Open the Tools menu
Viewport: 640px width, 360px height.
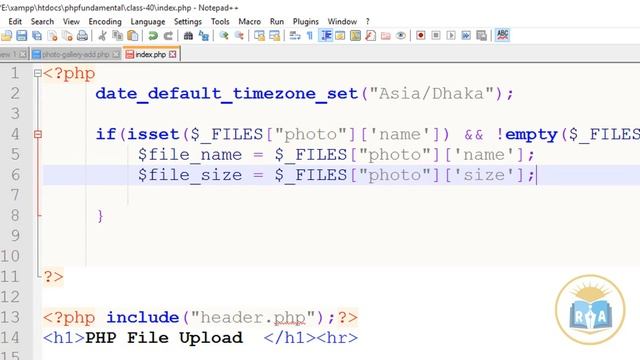(220, 22)
